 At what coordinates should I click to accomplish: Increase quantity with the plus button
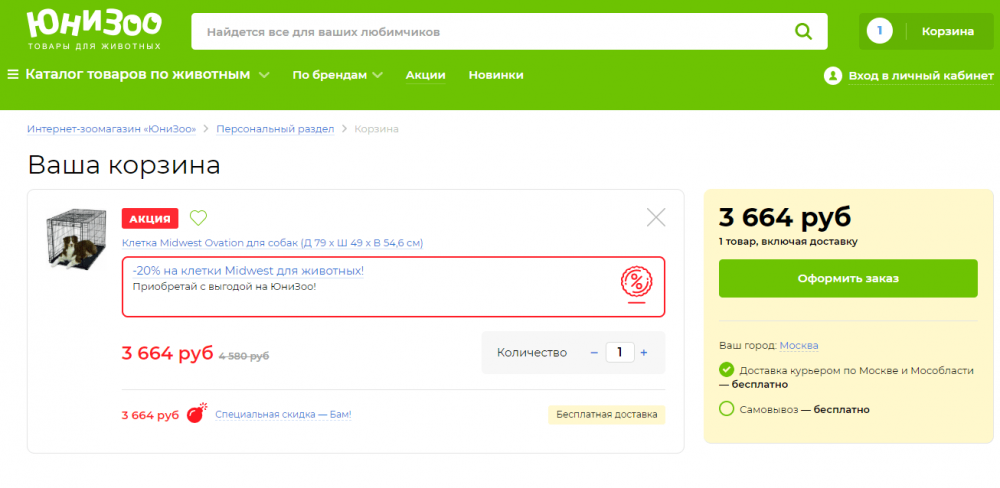point(644,352)
